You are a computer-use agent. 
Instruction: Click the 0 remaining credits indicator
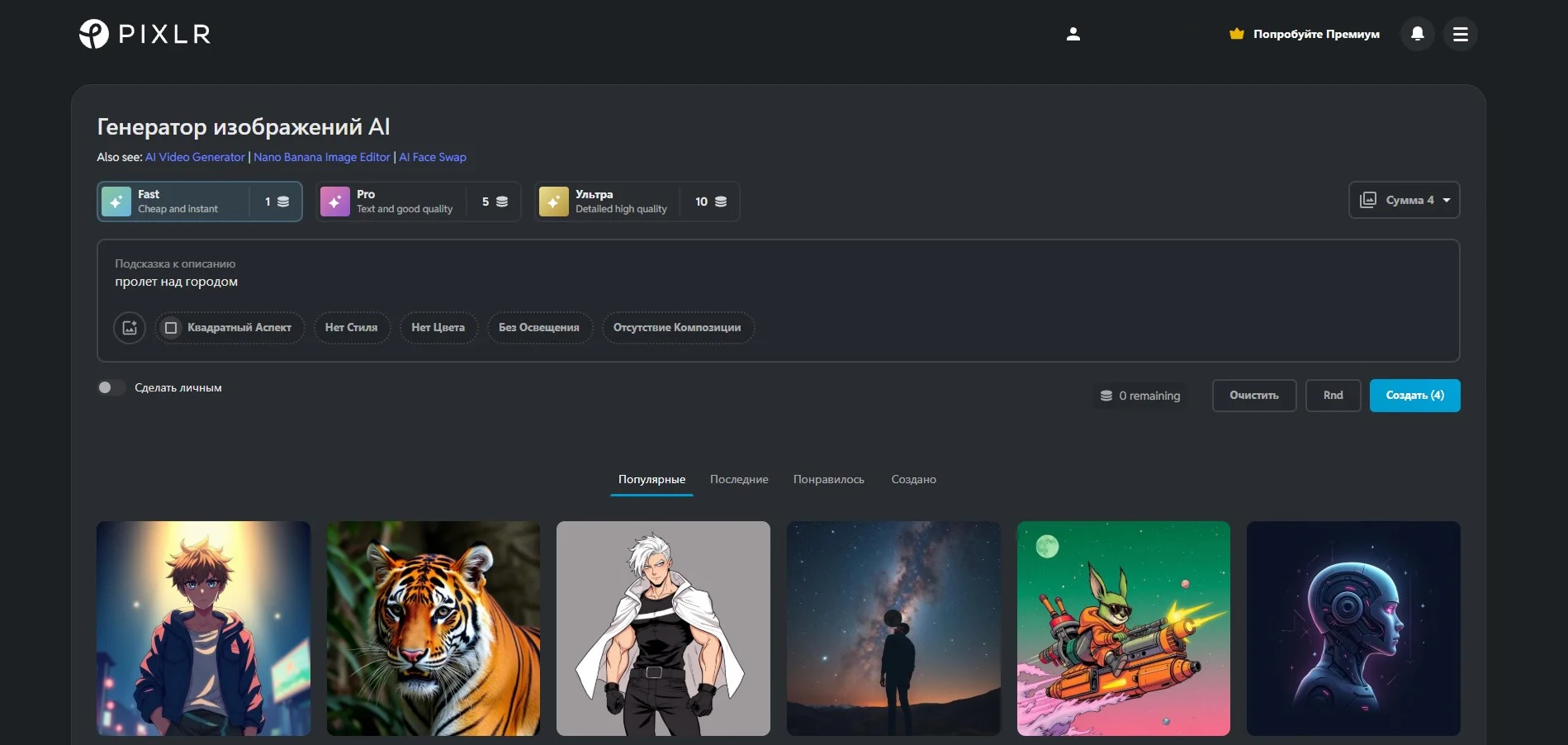tap(1140, 396)
